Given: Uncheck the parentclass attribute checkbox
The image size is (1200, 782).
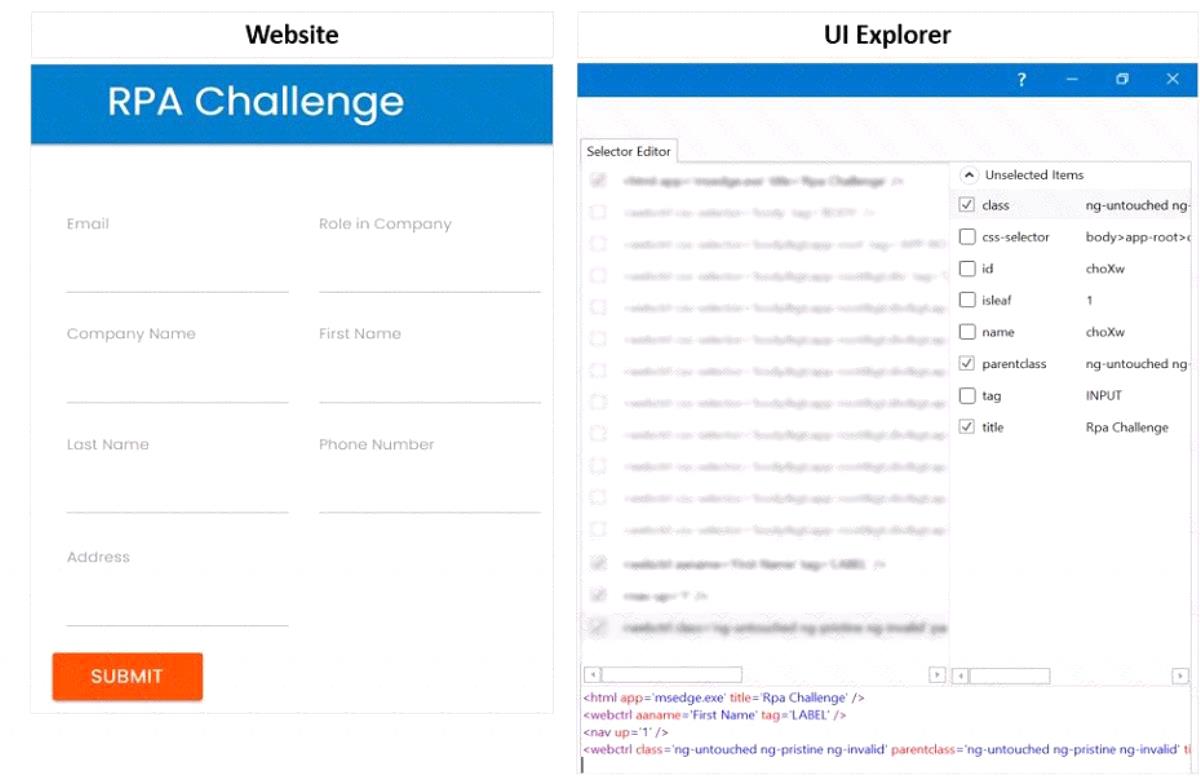Looking at the screenshot, I should click(967, 364).
